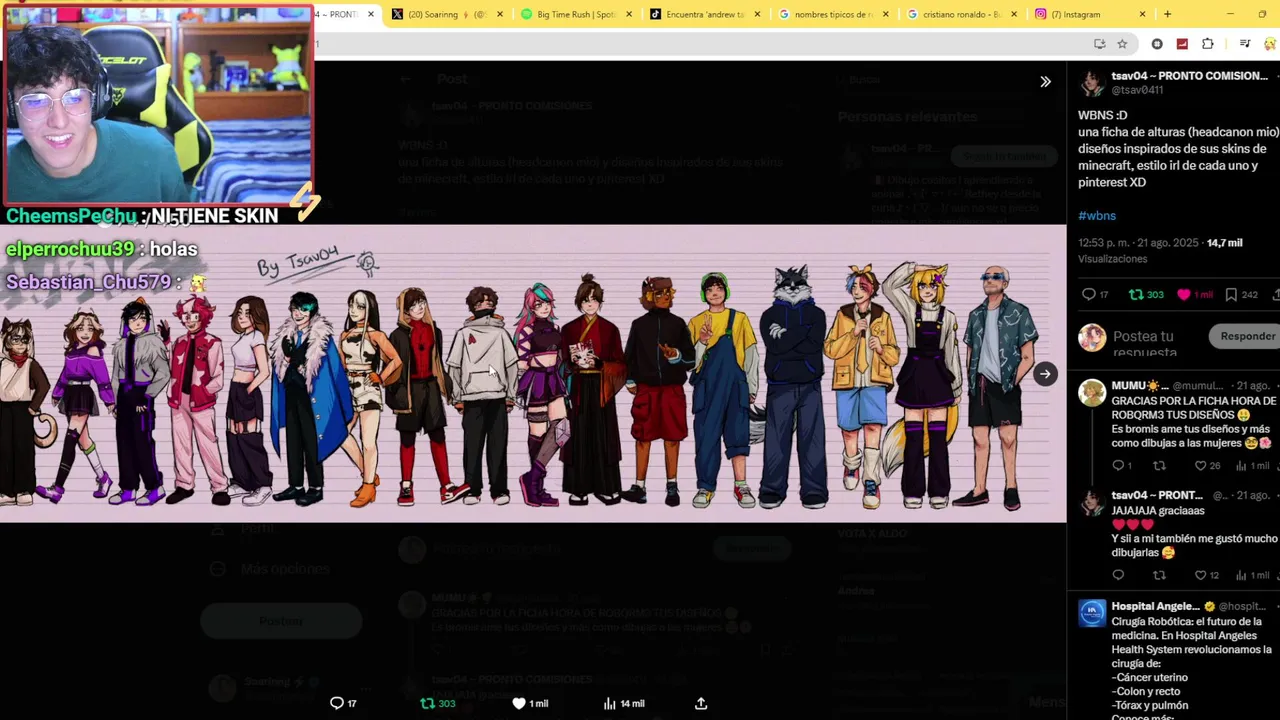Unlike the post using pink heart icon
Screen dimensions: 1280x720
click(1184, 294)
